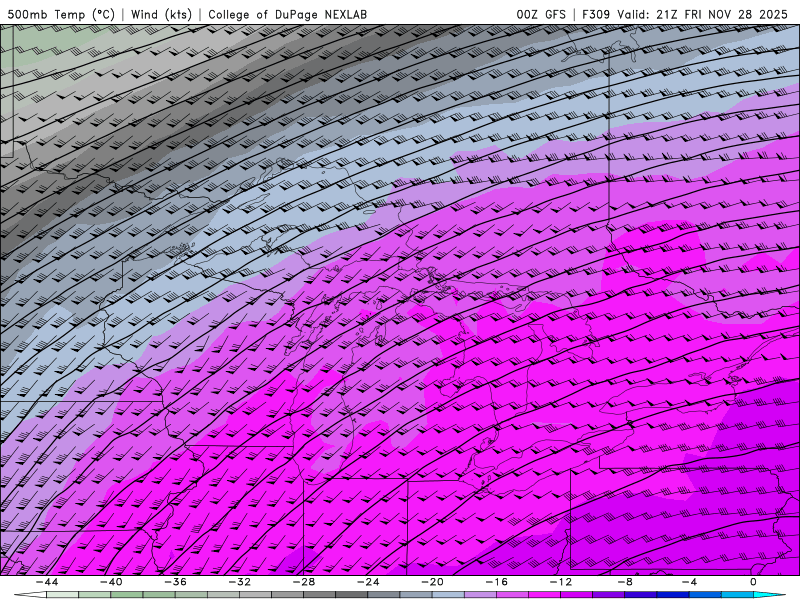Click the -28 color scale label
800x600 pixels.
coord(304,582)
